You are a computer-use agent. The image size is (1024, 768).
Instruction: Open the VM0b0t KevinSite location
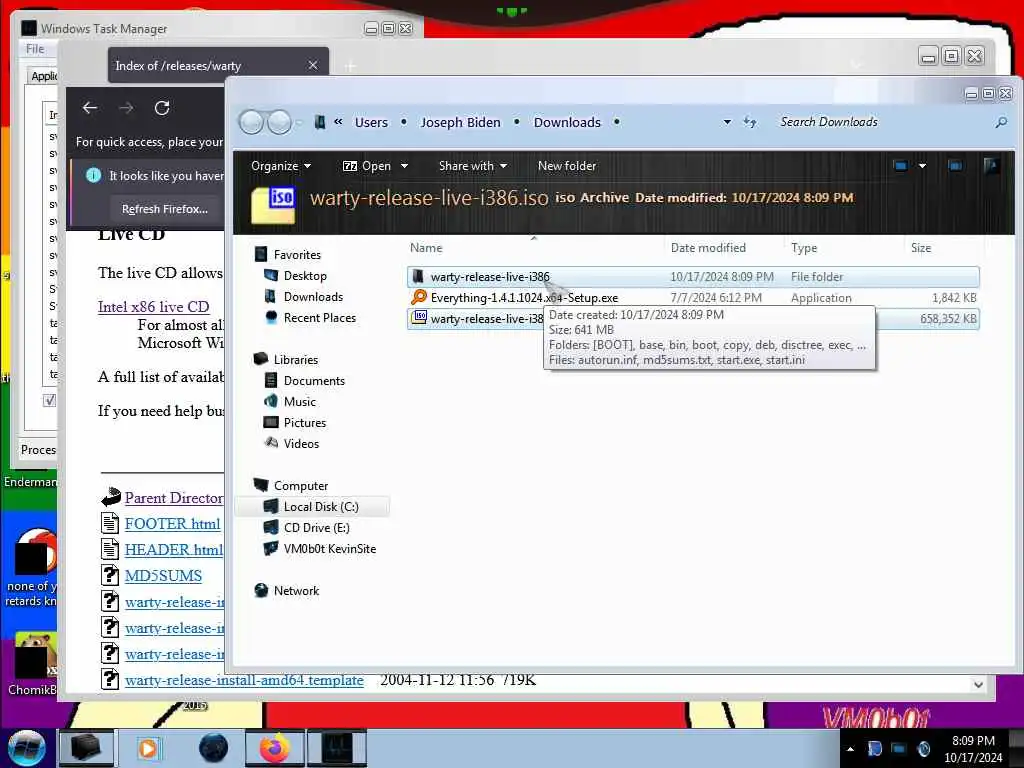329,549
